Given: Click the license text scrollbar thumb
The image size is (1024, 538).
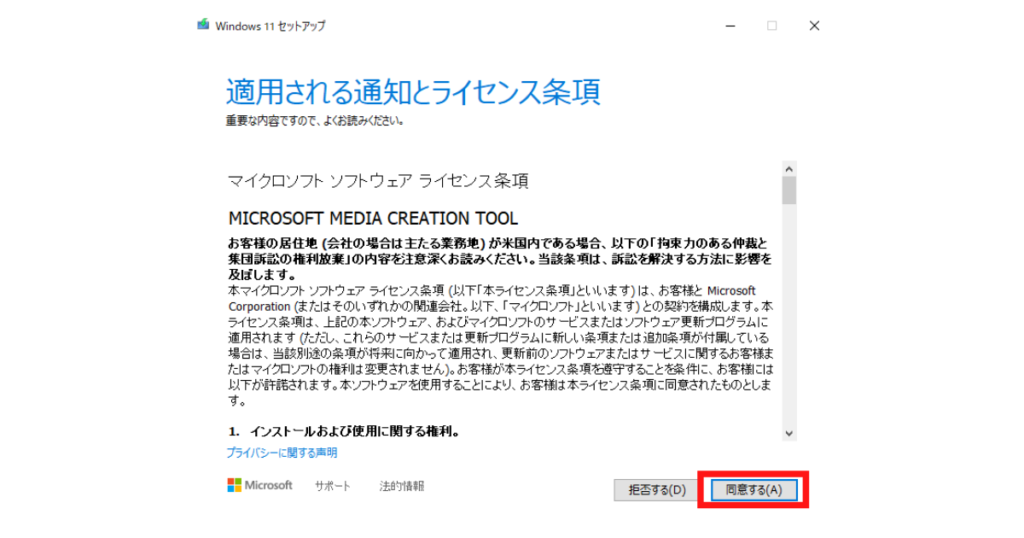Looking at the screenshot, I should point(789,191).
